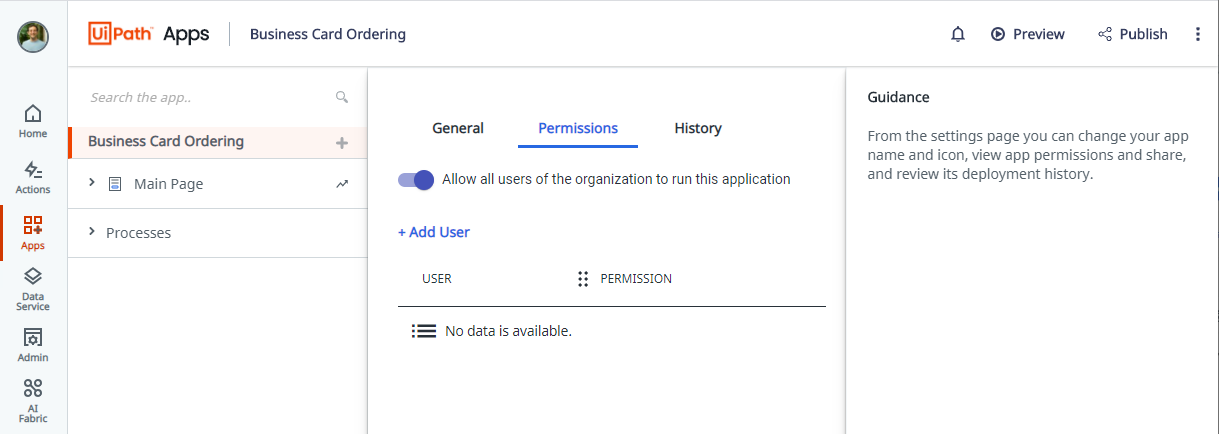Switch to the Permissions tab
1219x434 pixels.
tap(578, 128)
